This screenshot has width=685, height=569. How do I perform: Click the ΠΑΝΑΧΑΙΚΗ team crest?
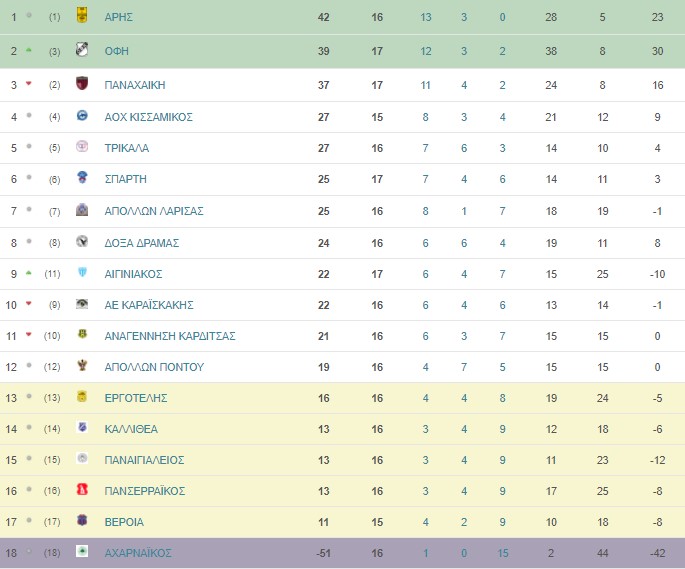click(x=82, y=83)
